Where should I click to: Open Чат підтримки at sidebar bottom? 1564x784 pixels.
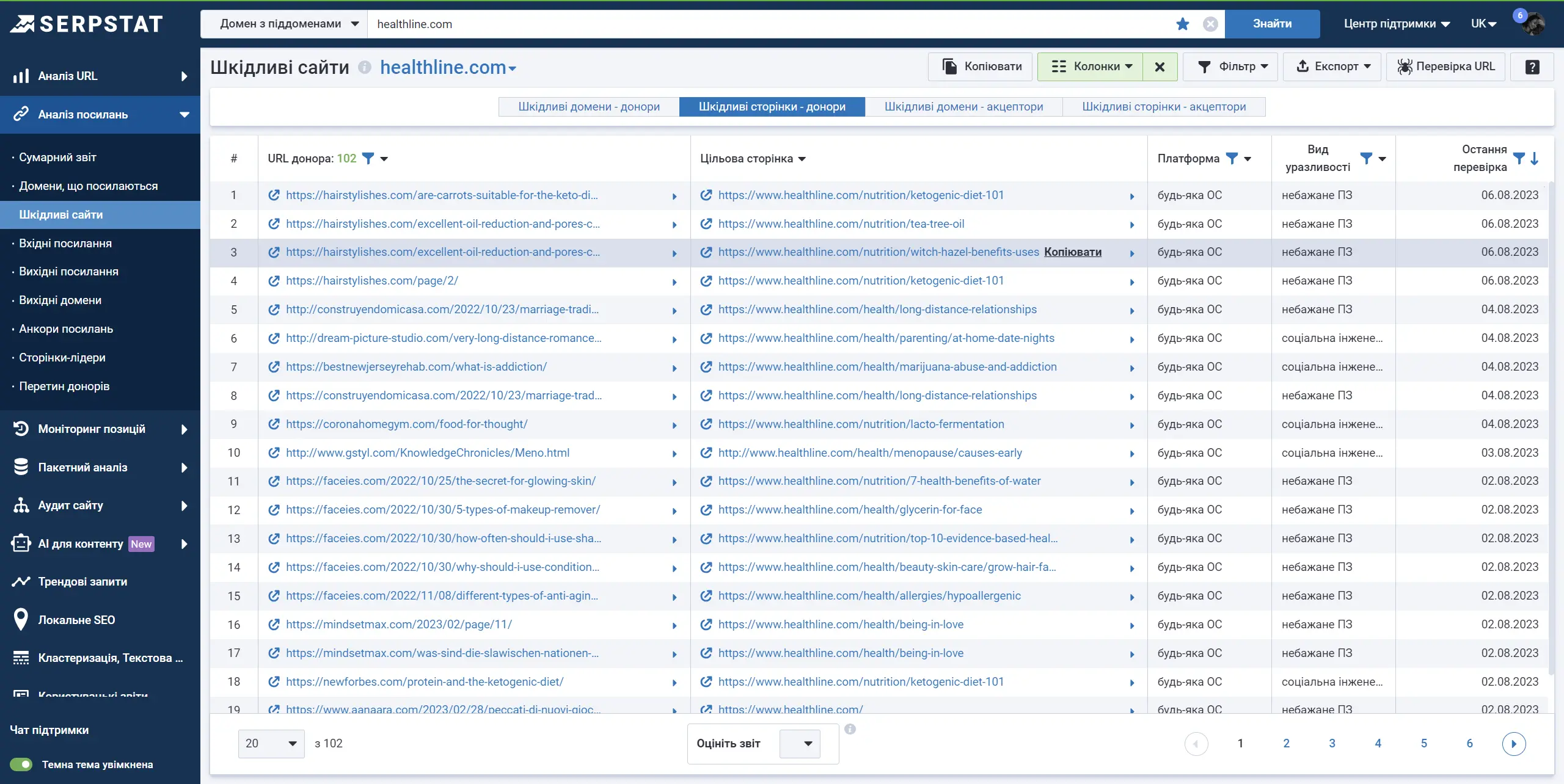(49, 730)
